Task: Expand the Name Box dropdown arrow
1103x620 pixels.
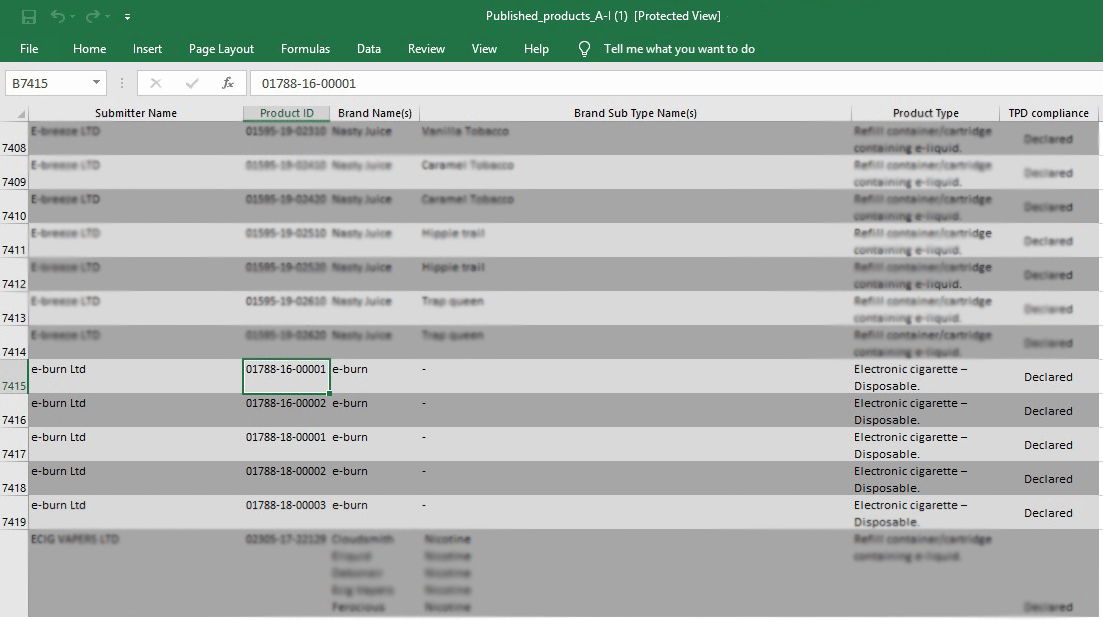Action: pyautogui.click(x=96, y=83)
